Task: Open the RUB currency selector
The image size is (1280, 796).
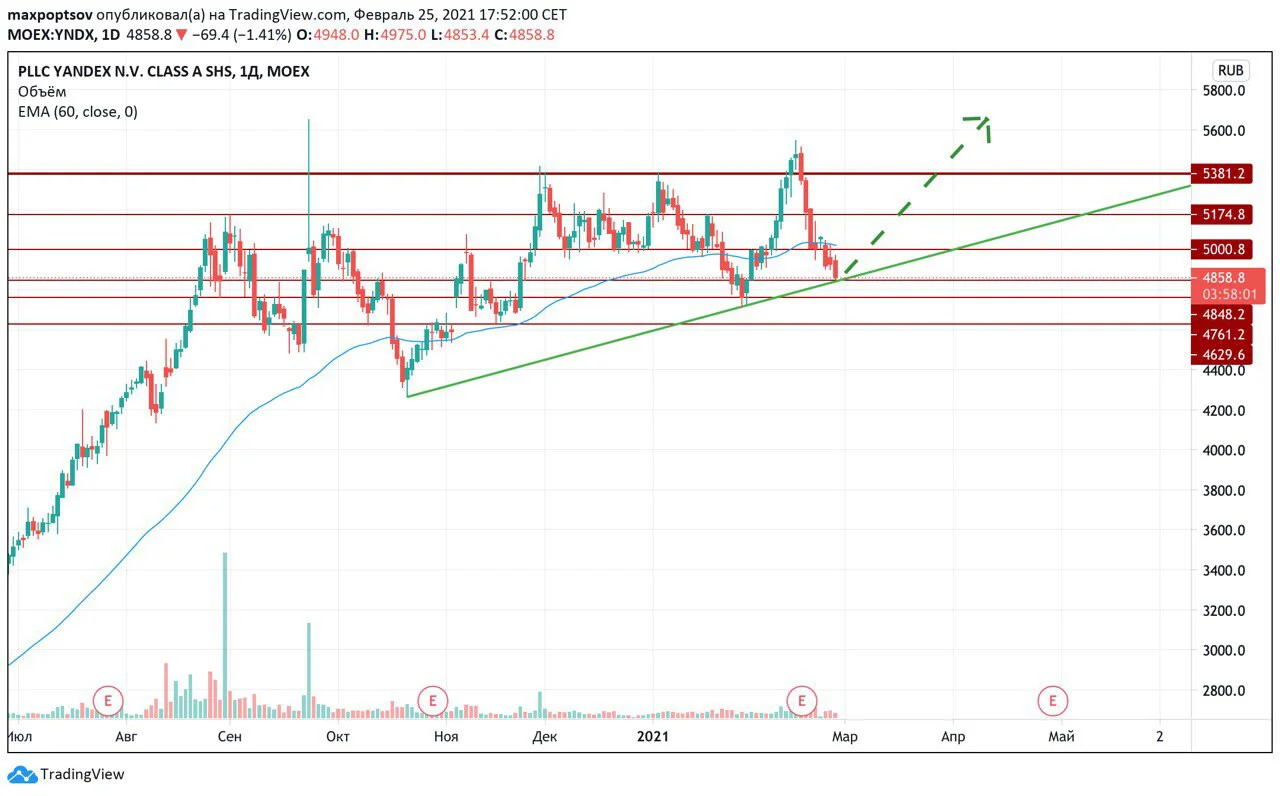Action: pos(1230,71)
